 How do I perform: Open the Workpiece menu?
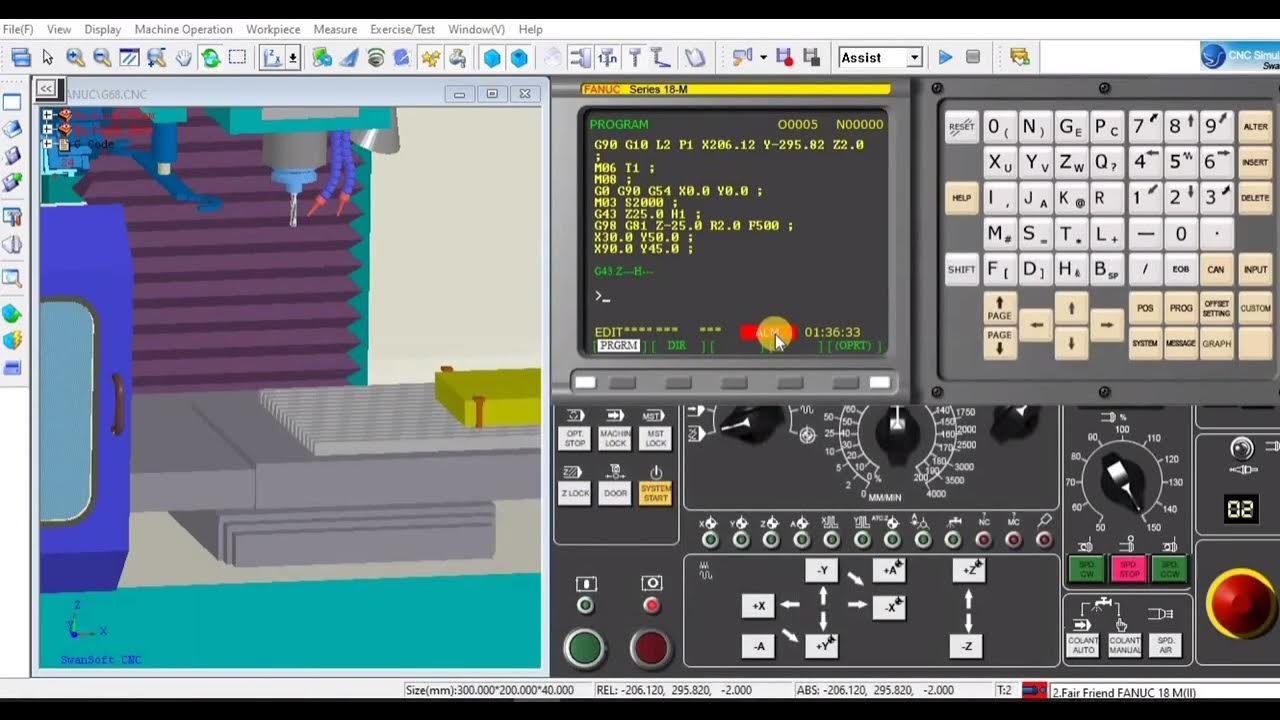(x=273, y=29)
